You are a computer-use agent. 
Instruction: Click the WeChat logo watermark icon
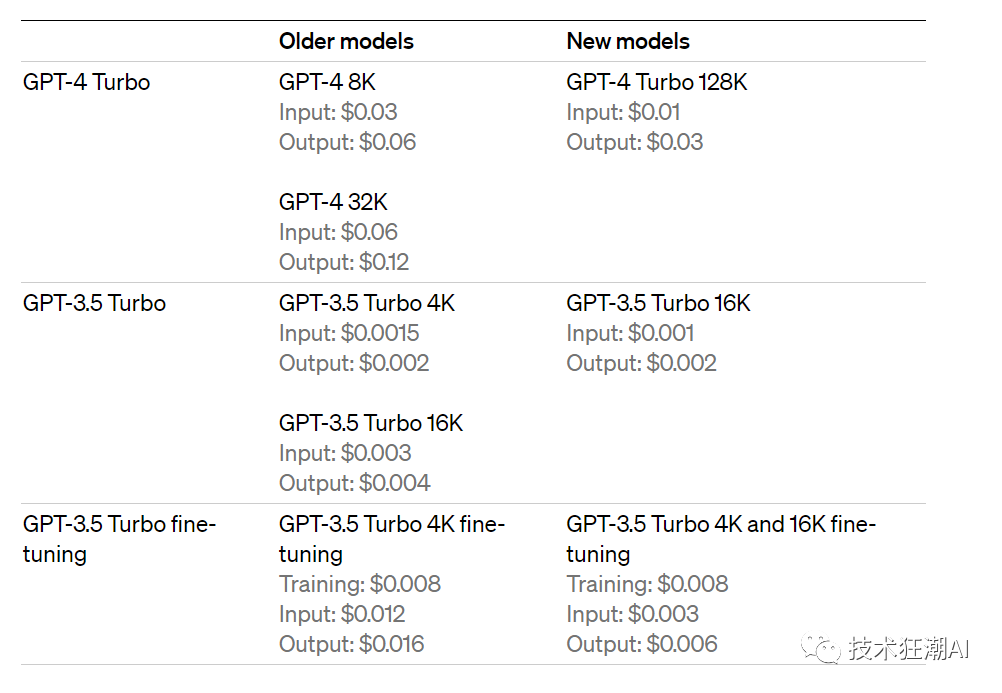[x=821, y=649]
